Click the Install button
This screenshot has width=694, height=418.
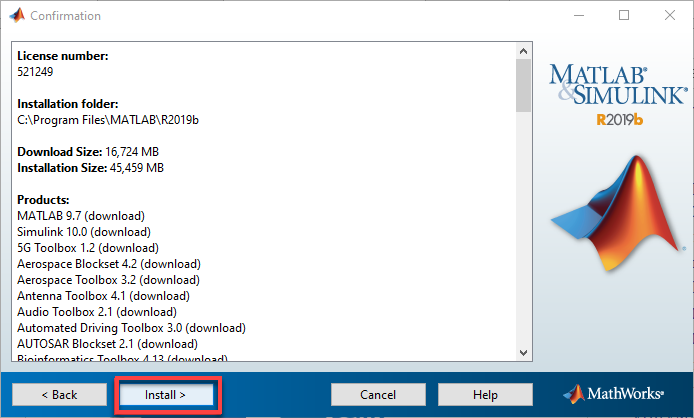(x=166, y=395)
